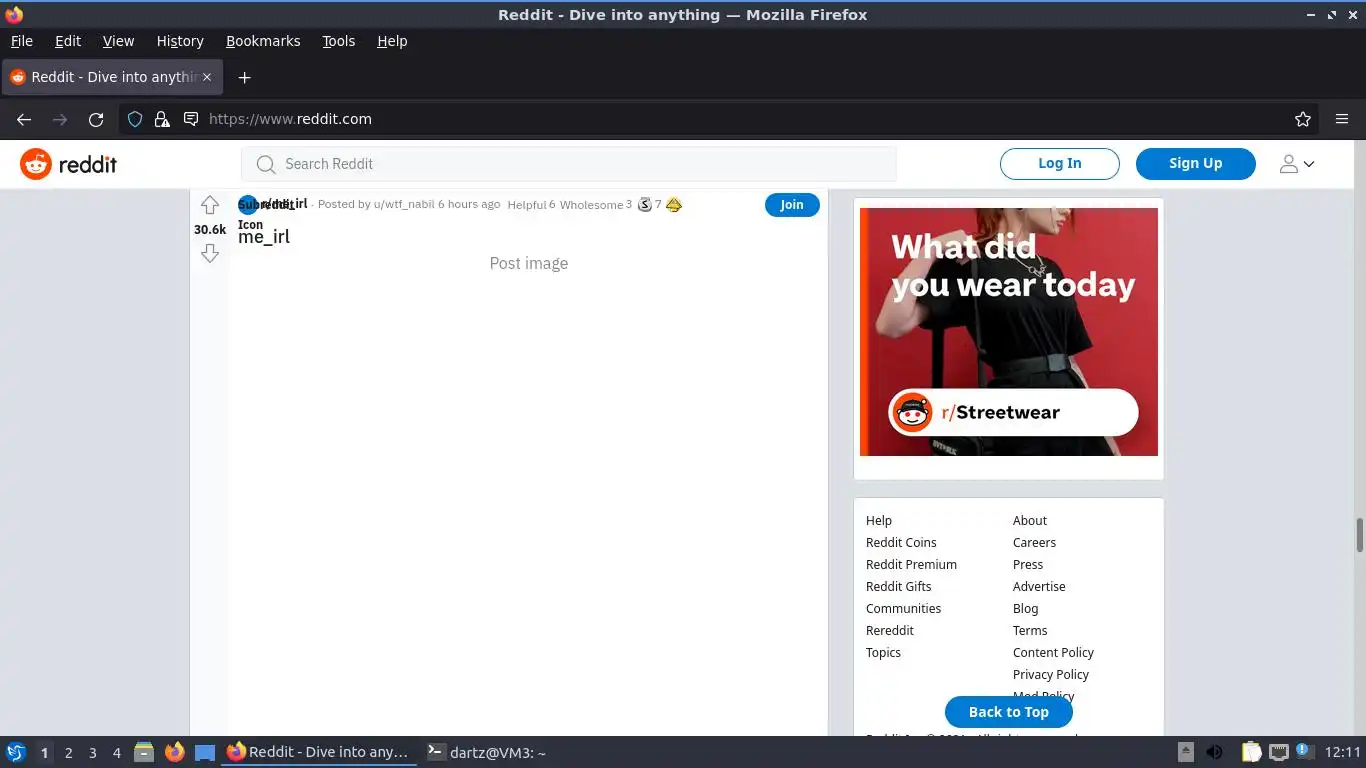Expand the user account dropdown

(1297, 164)
